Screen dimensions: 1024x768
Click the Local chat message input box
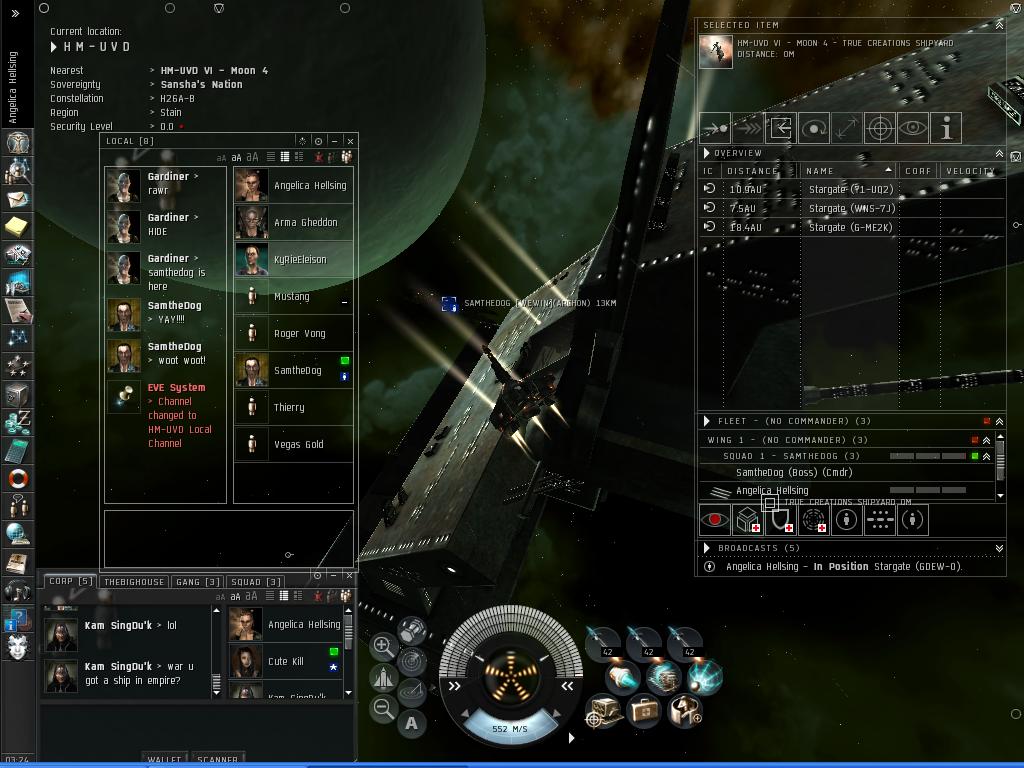tap(229, 539)
